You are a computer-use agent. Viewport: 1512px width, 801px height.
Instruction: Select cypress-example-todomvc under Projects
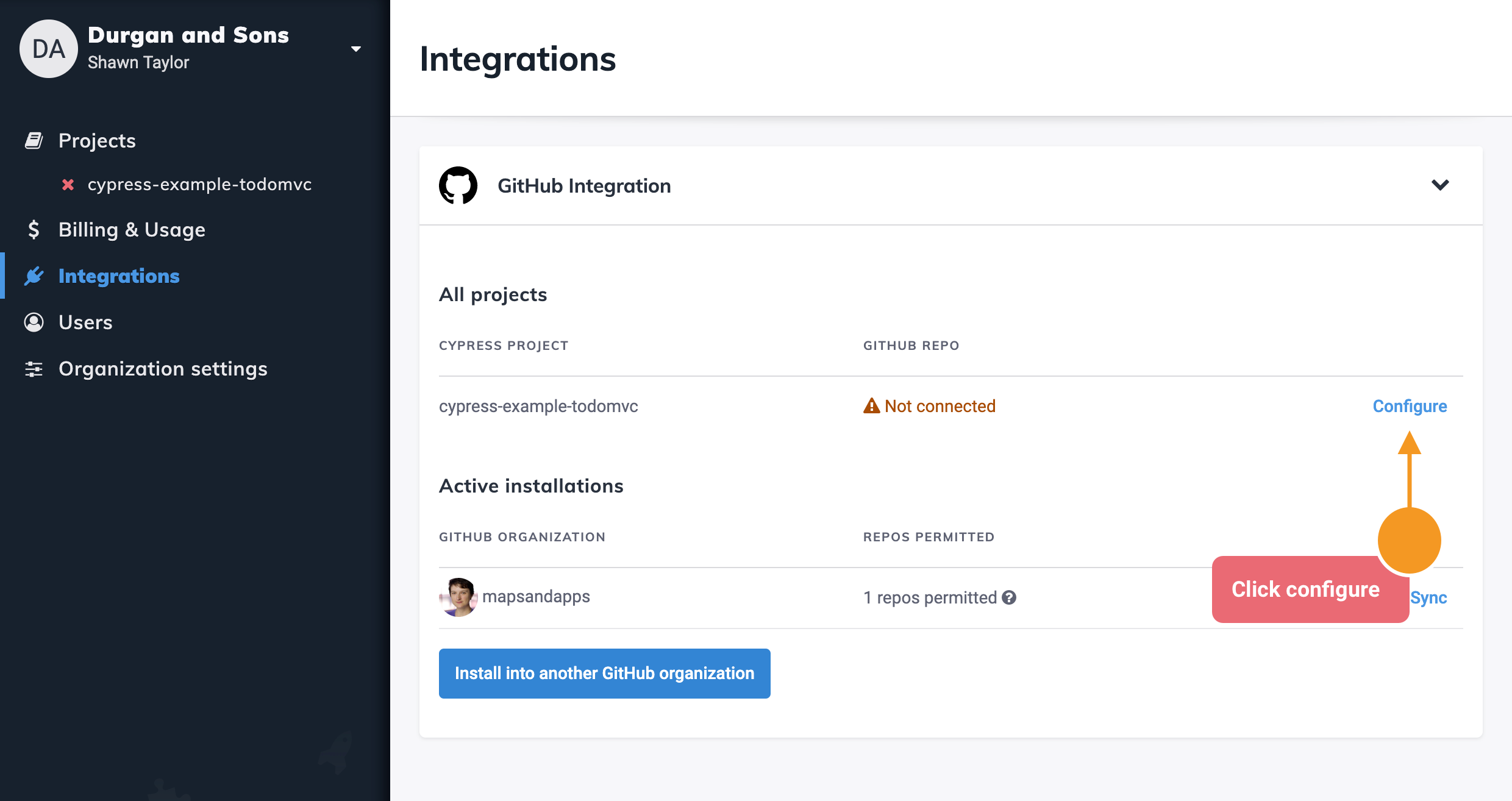(200, 185)
